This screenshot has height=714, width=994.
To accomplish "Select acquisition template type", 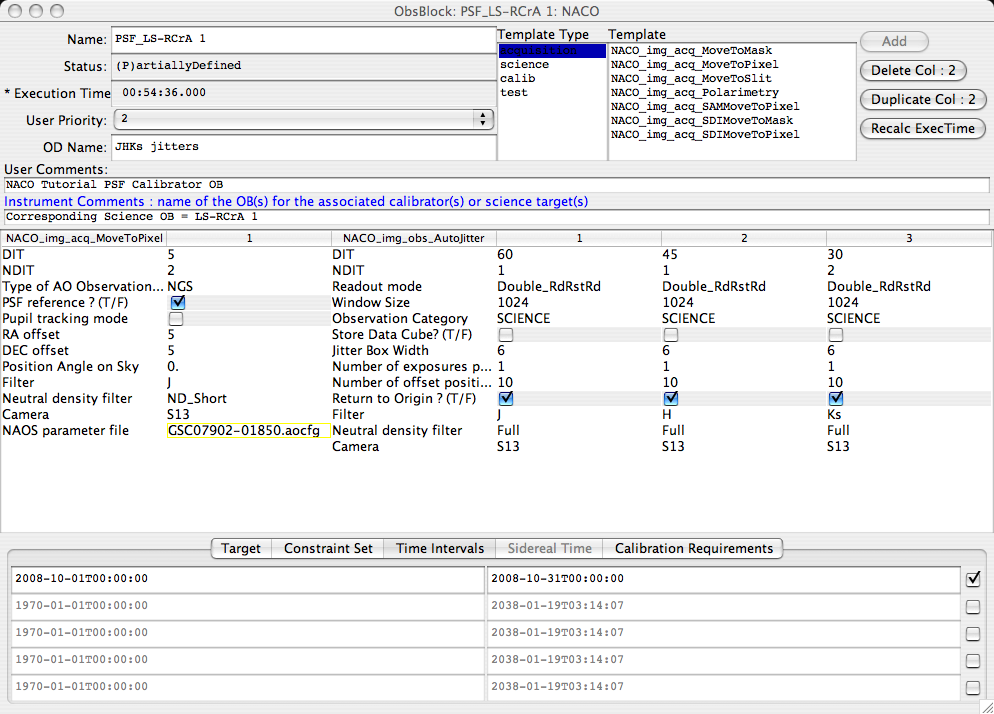I will coord(552,51).
